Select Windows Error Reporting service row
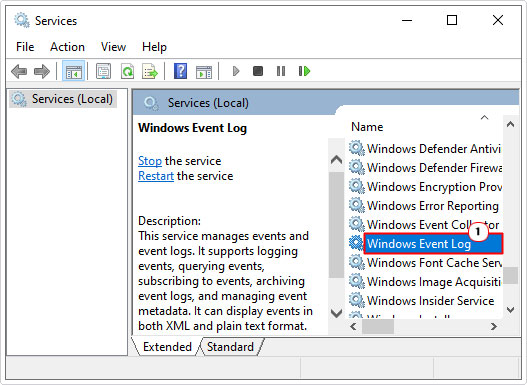This screenshot has height=385, width=527. 424,205
